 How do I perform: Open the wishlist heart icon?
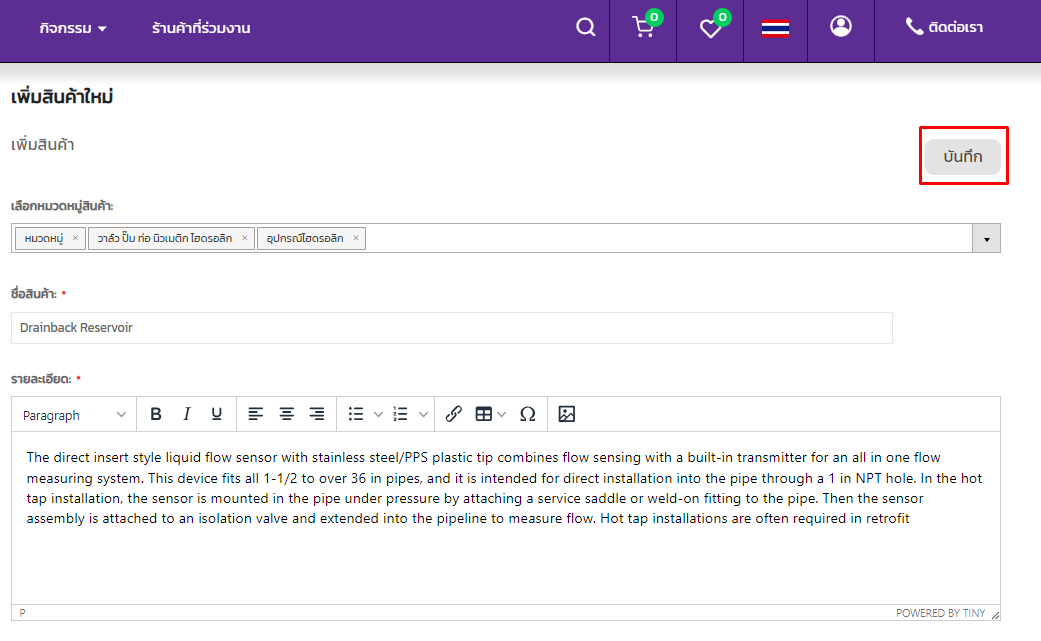click(710, 28)
